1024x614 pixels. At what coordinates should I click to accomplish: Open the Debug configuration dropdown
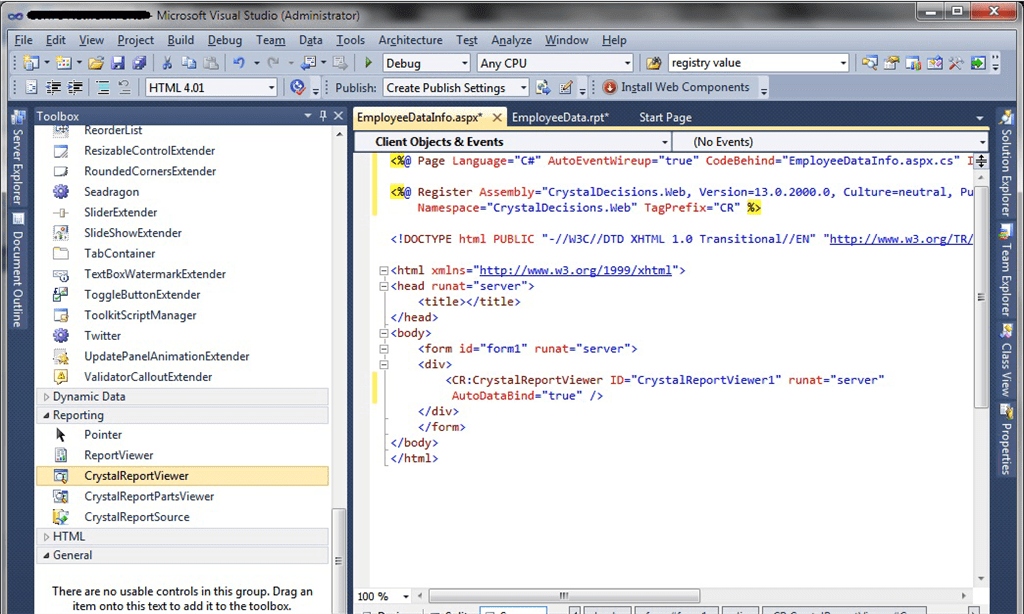(x=425, y=62)
